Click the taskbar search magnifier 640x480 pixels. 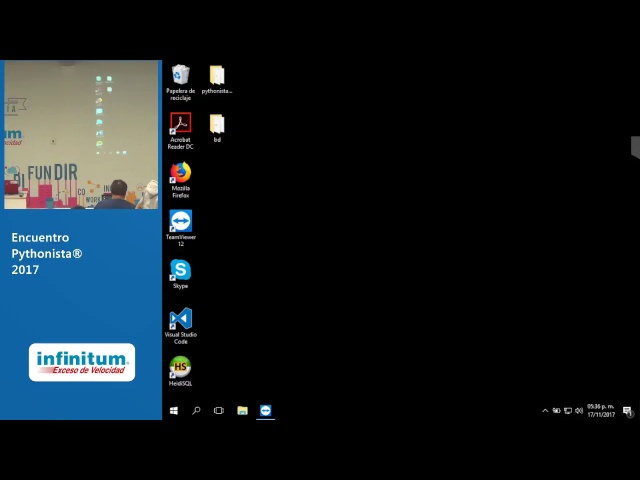(x=196, y=411)
